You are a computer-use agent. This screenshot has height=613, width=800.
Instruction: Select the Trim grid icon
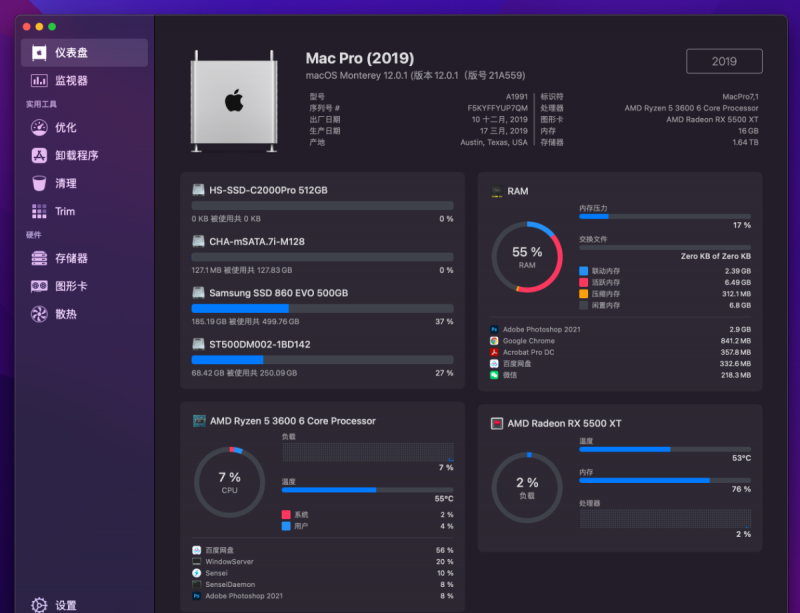pyautogui.click(x=39, y=211)
